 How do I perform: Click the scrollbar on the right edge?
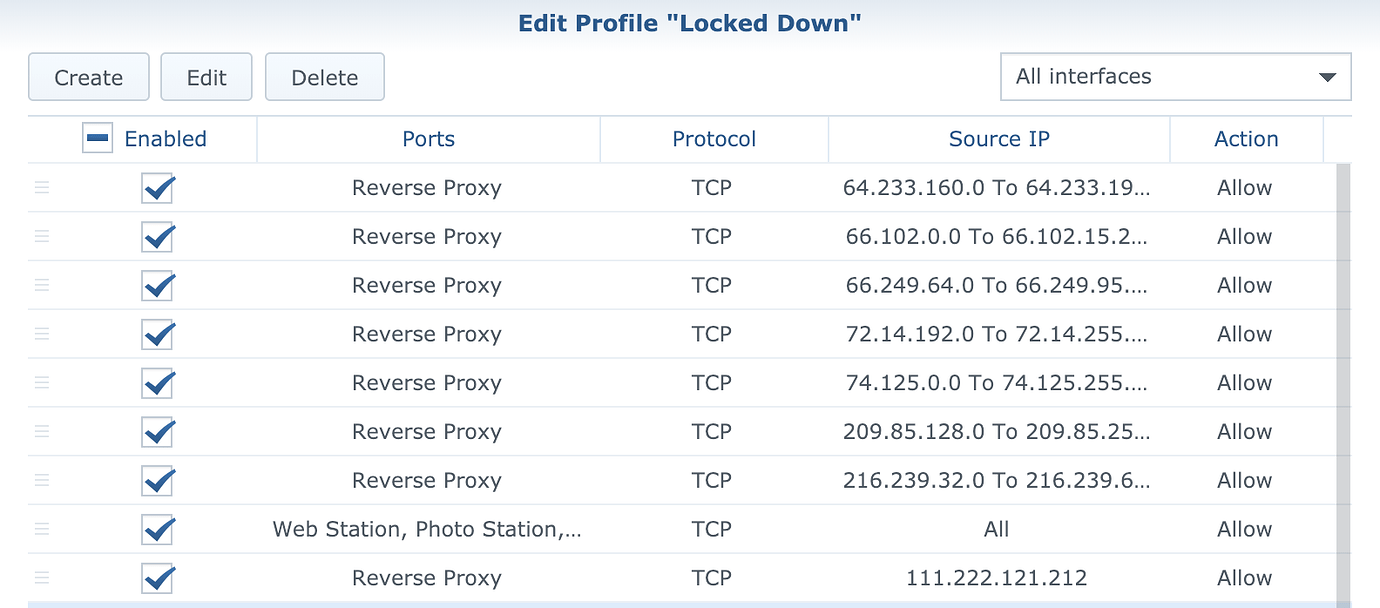pyautogui.click(x=1347, y=380)
